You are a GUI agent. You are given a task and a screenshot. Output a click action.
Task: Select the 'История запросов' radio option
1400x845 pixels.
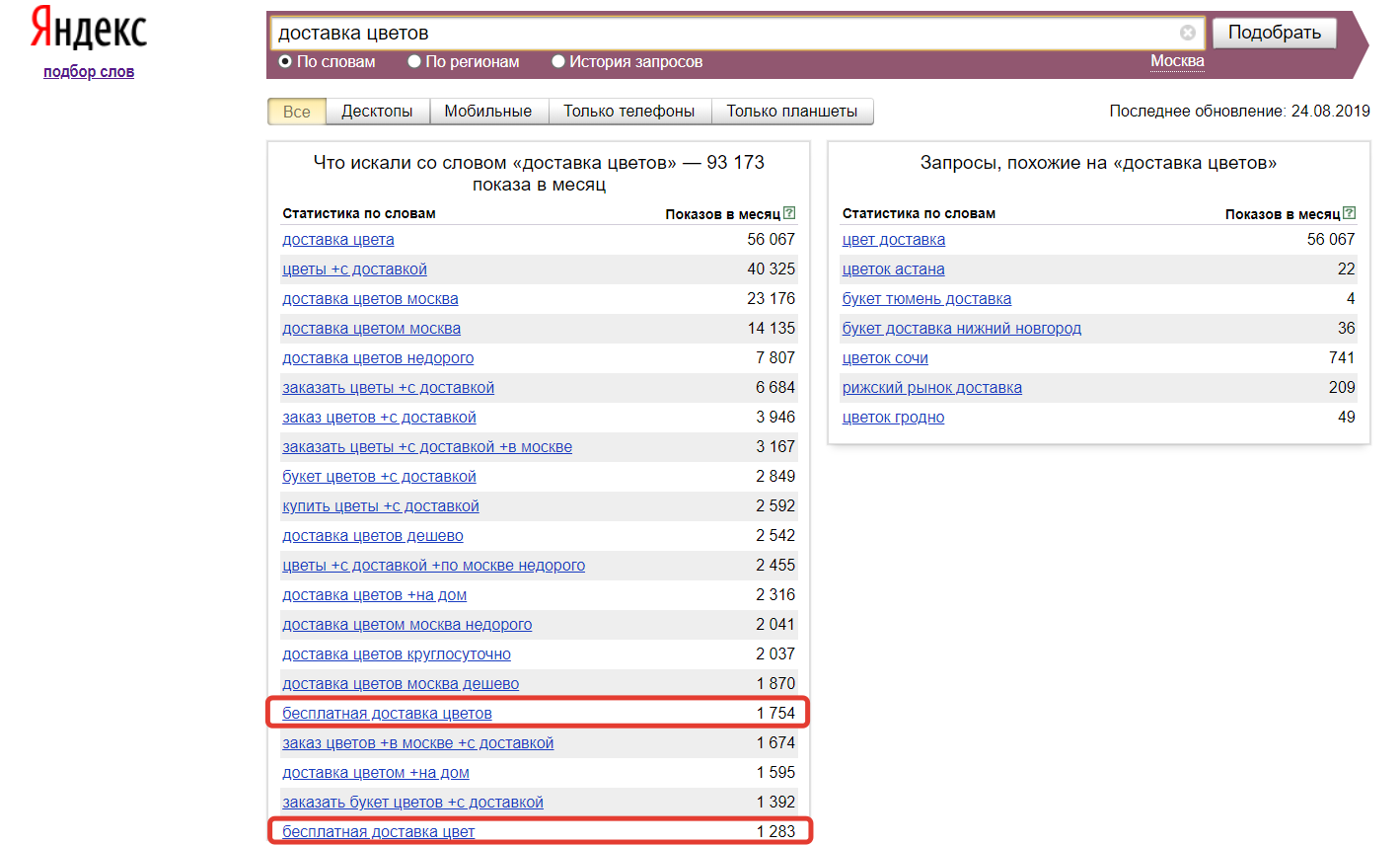(x=558, y=61)
